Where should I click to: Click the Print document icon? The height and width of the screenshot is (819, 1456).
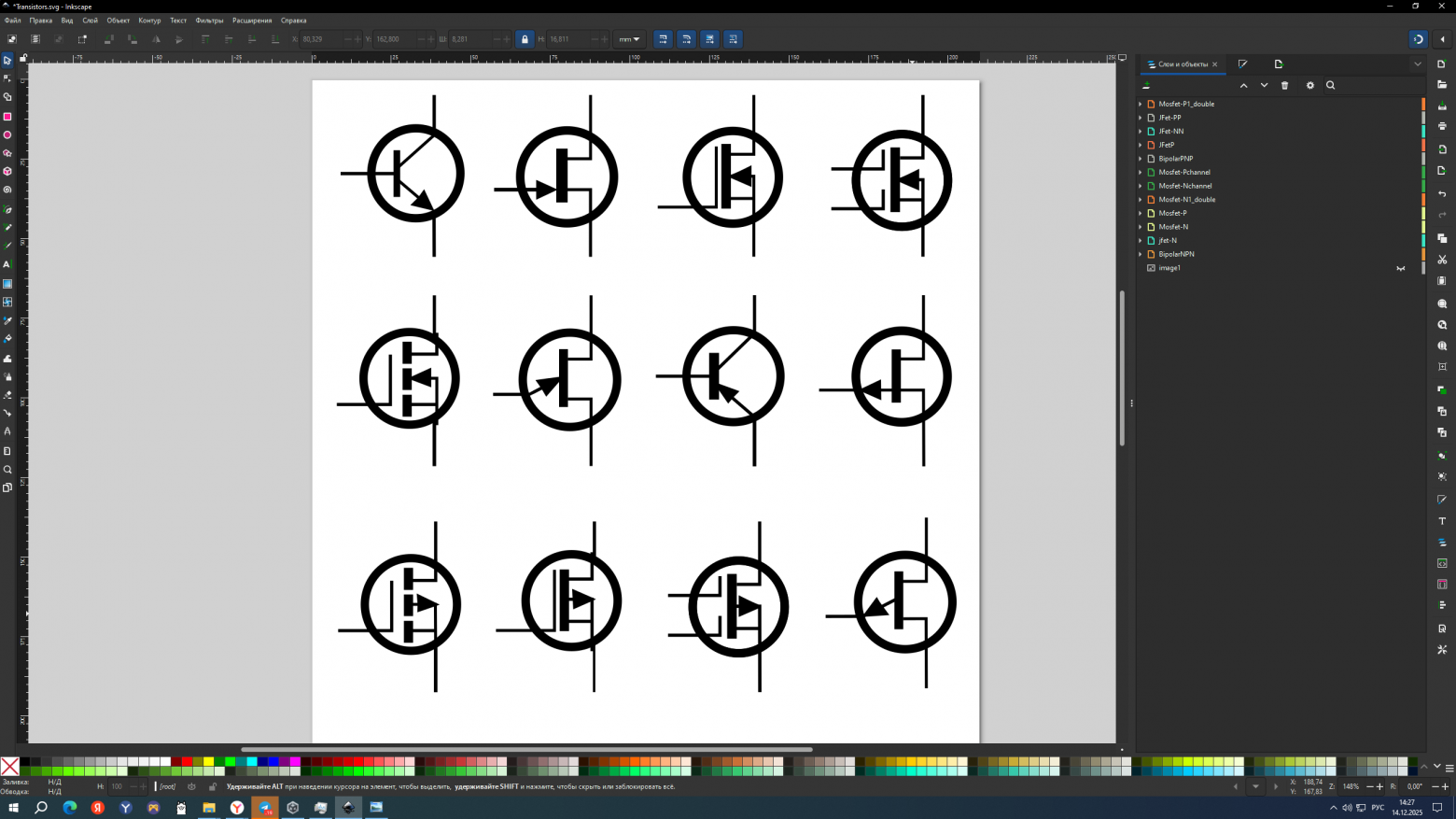tap(1442, 126)
